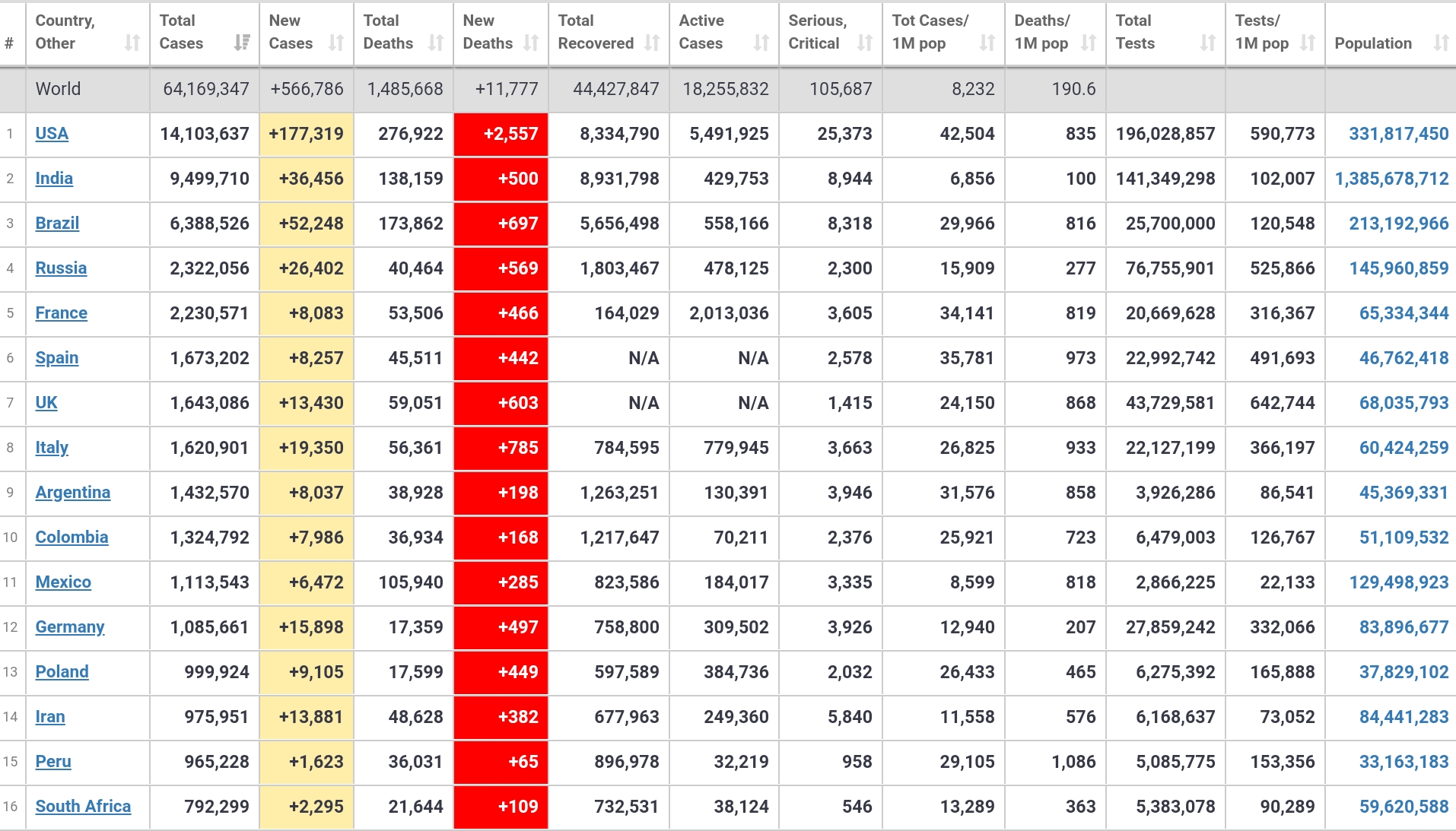The width and height of the screenshot is (1456, 831).
Task: Open France population link 65,334,344
Action: (x=1404, y=313)
